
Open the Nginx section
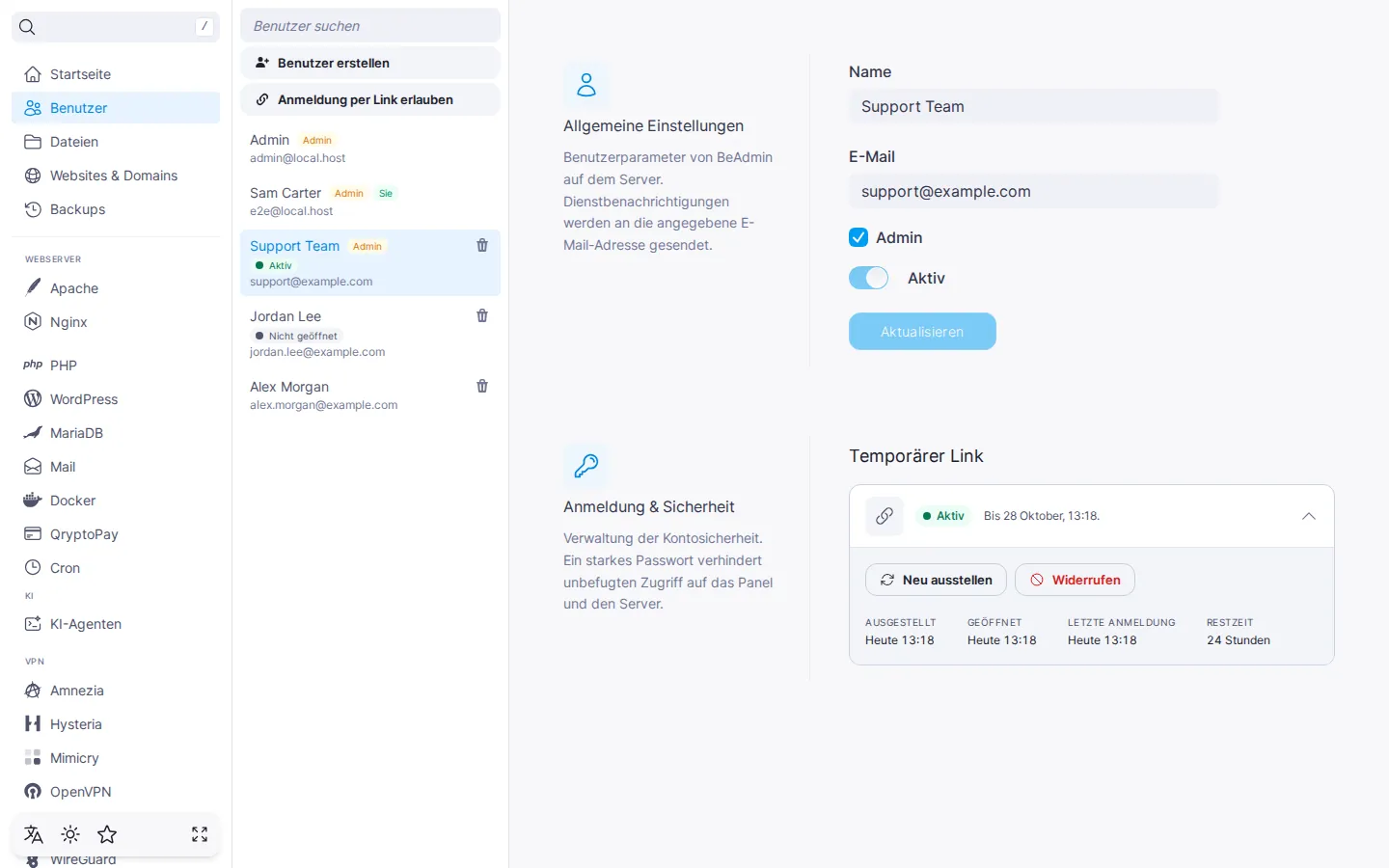coord(116,322)
